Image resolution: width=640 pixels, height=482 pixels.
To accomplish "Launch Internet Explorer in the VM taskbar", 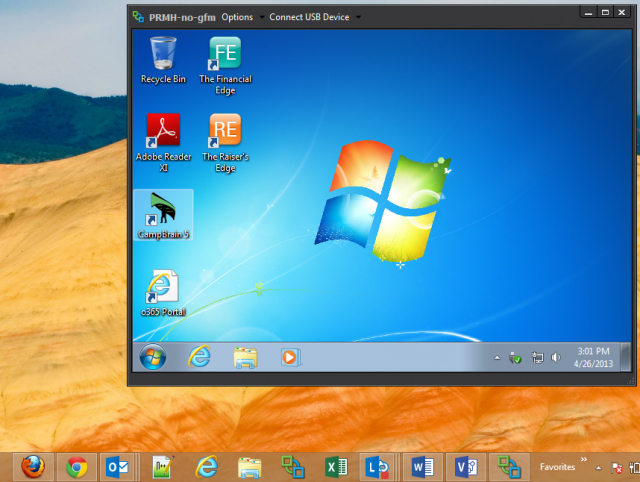I will [199, 357].
